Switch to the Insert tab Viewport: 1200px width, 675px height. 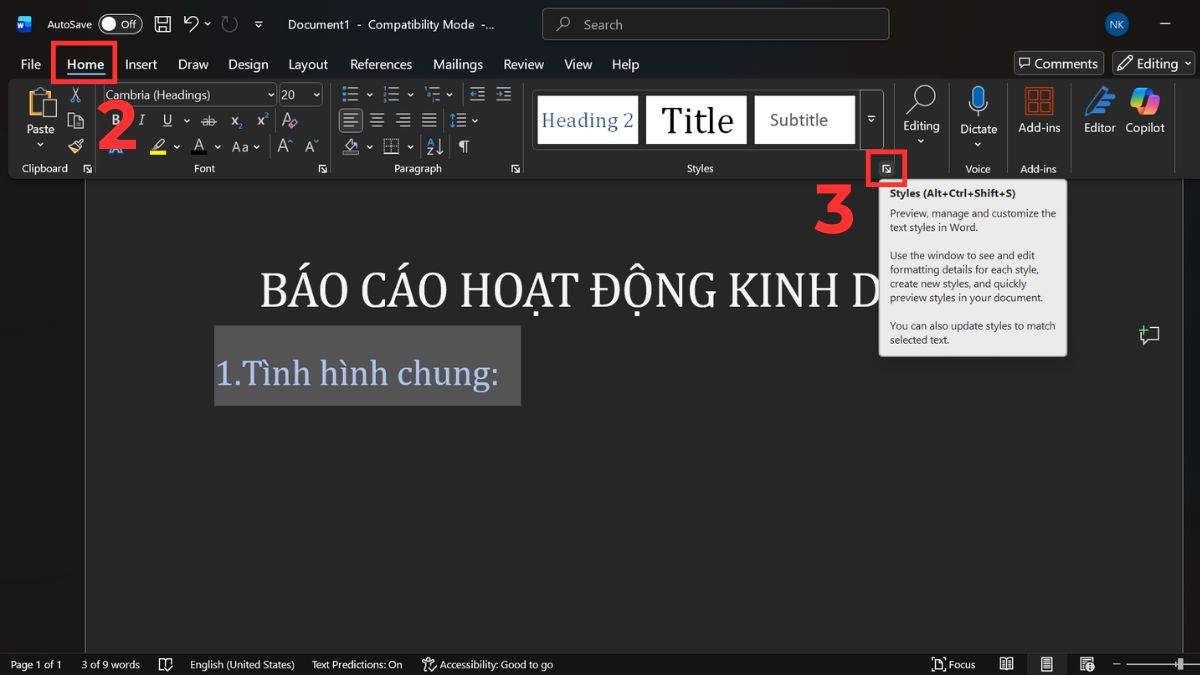pyautogui.click(x=141, y=63)
